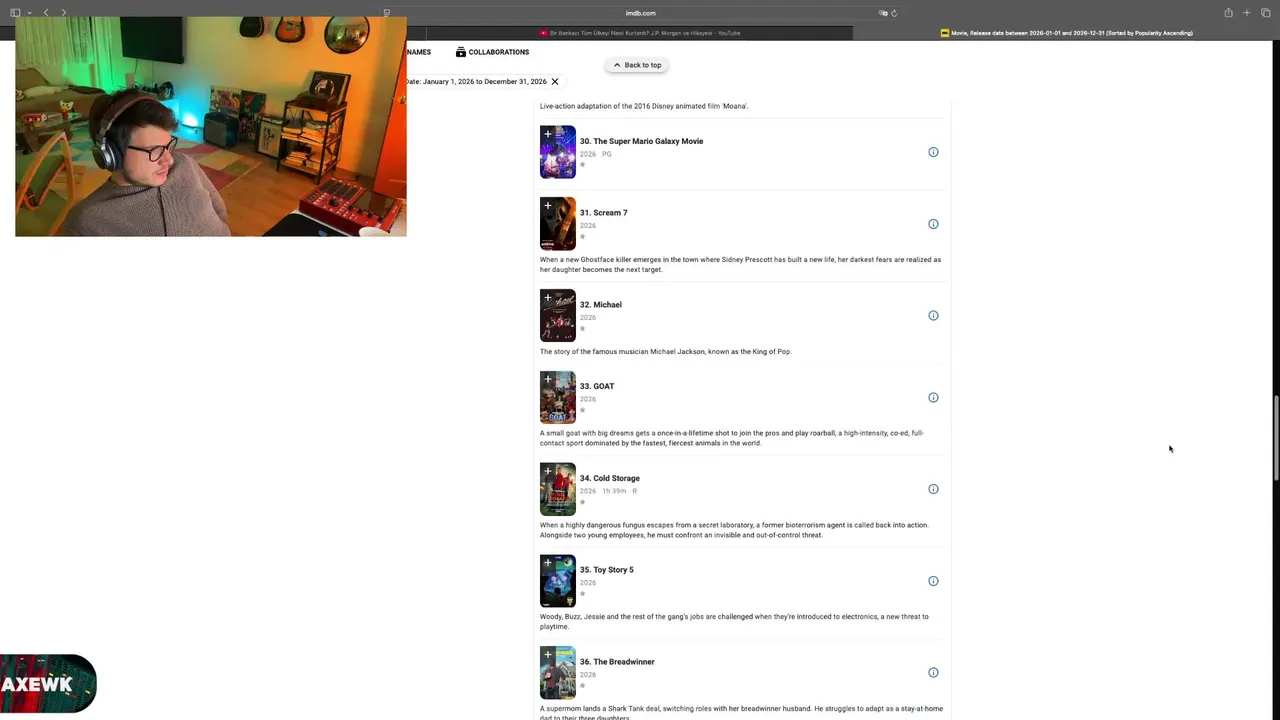Show Safari tab overview

pos(1265,13)
